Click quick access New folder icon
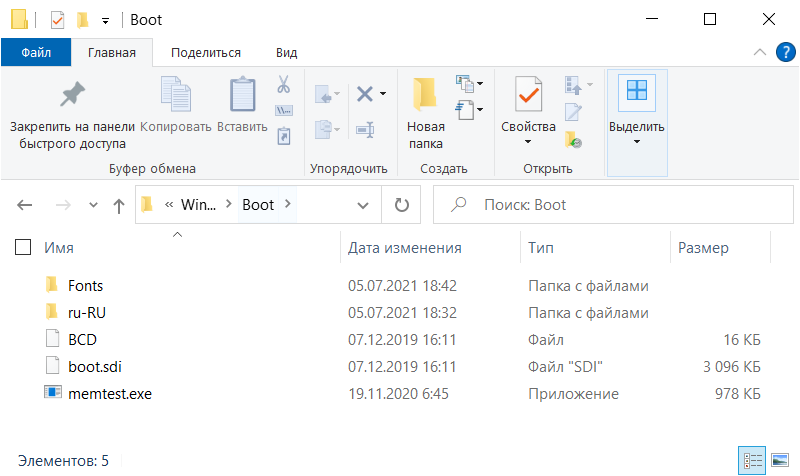 pos(82,20)
